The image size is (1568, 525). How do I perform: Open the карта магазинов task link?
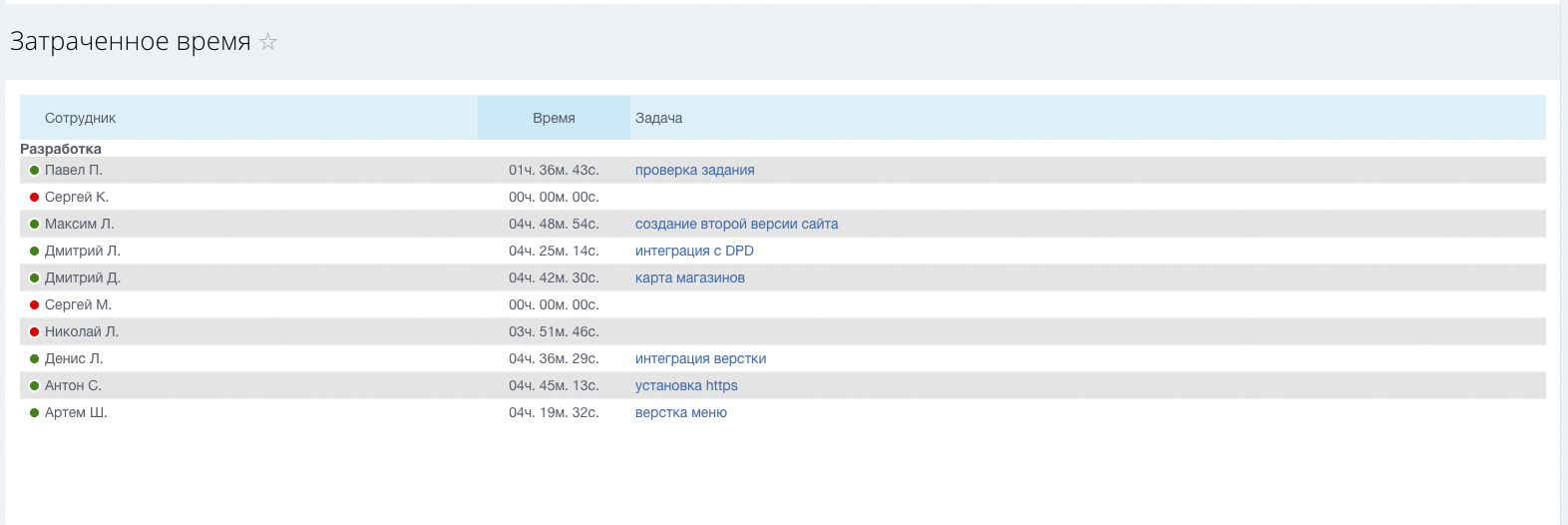pos(689,278)
